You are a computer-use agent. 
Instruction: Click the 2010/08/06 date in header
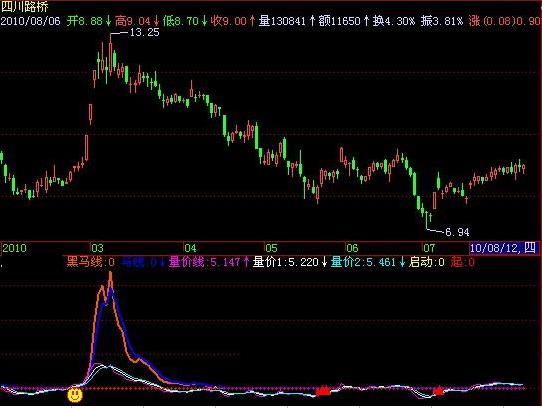(30, 21)
